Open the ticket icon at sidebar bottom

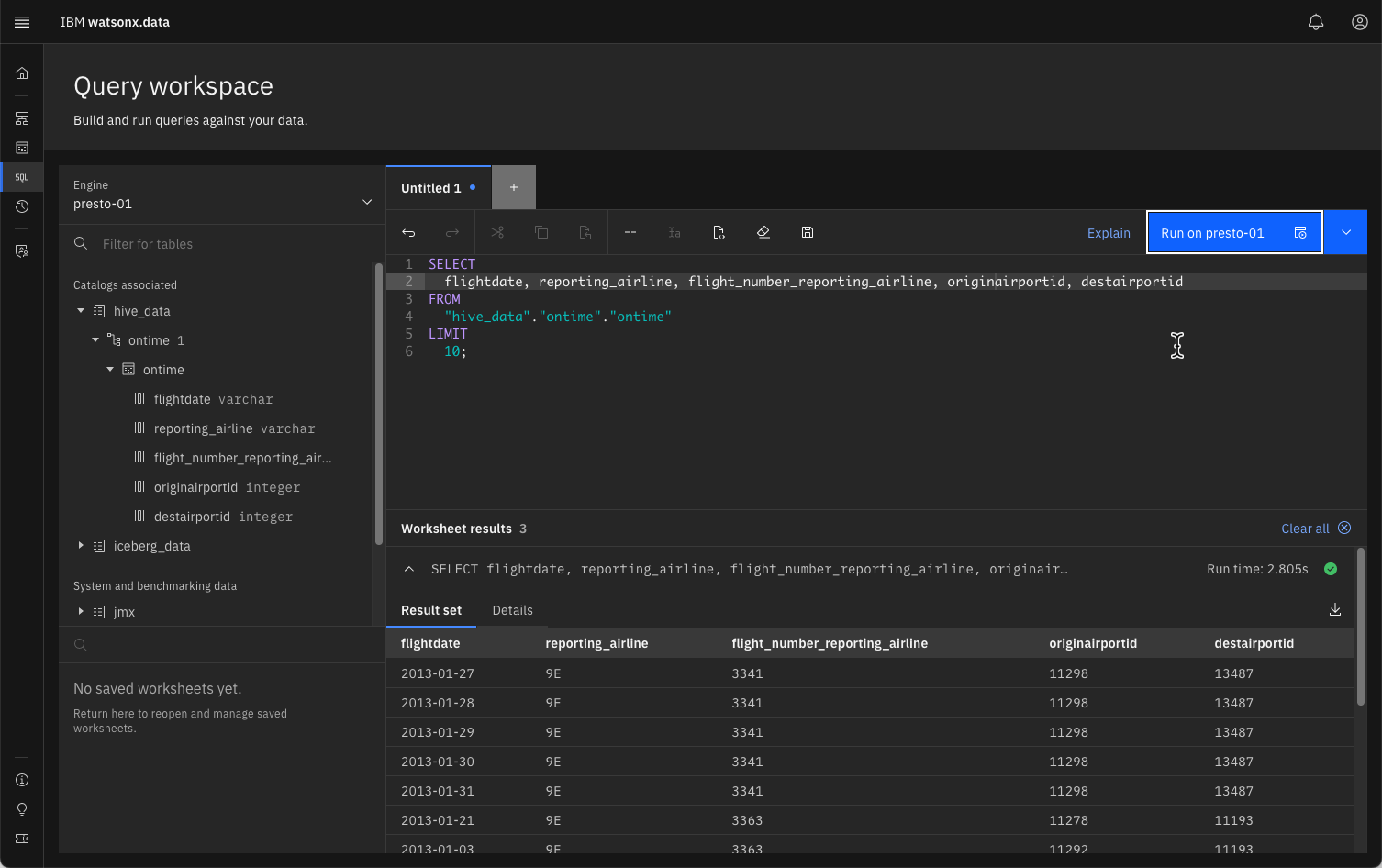[x=22, y=839]
